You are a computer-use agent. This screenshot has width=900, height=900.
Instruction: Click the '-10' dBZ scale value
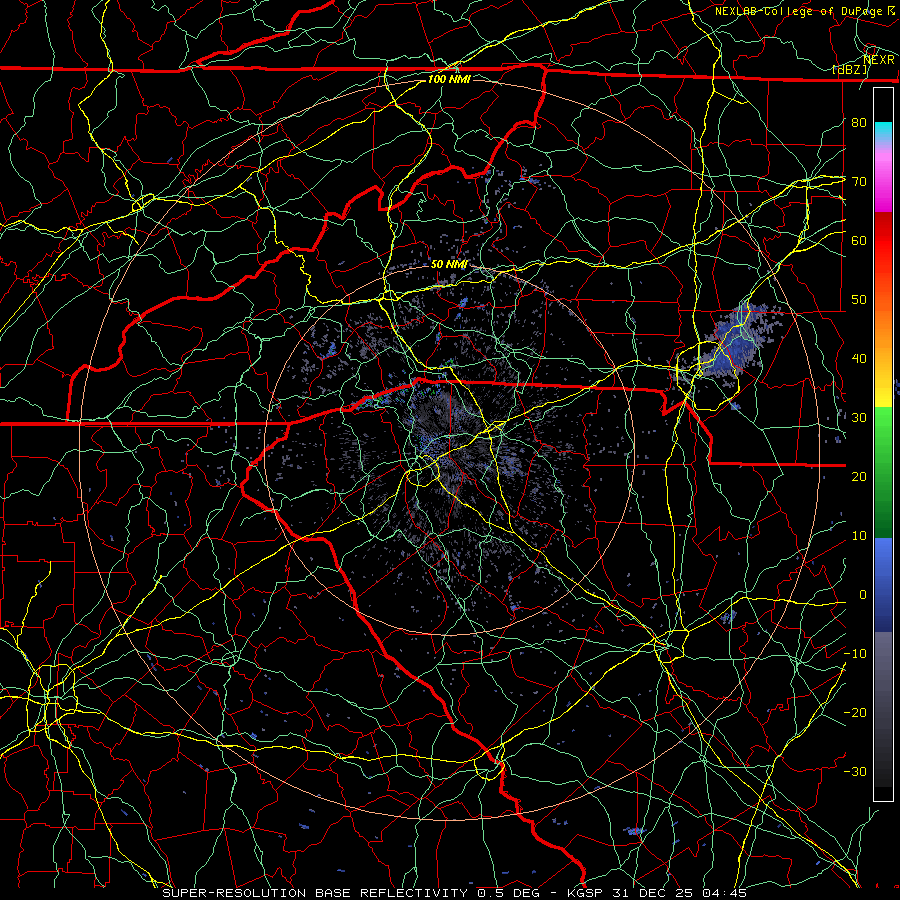click(855, 654)
